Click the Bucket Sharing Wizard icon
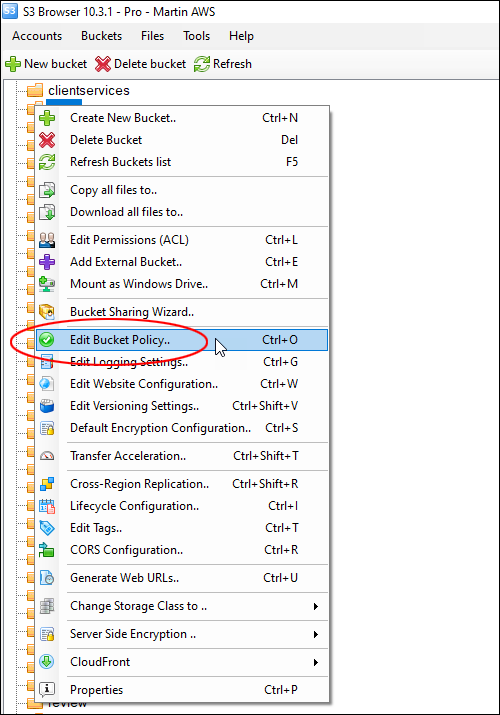The width and height of the screenshot is (500, 715). point(47,312)
